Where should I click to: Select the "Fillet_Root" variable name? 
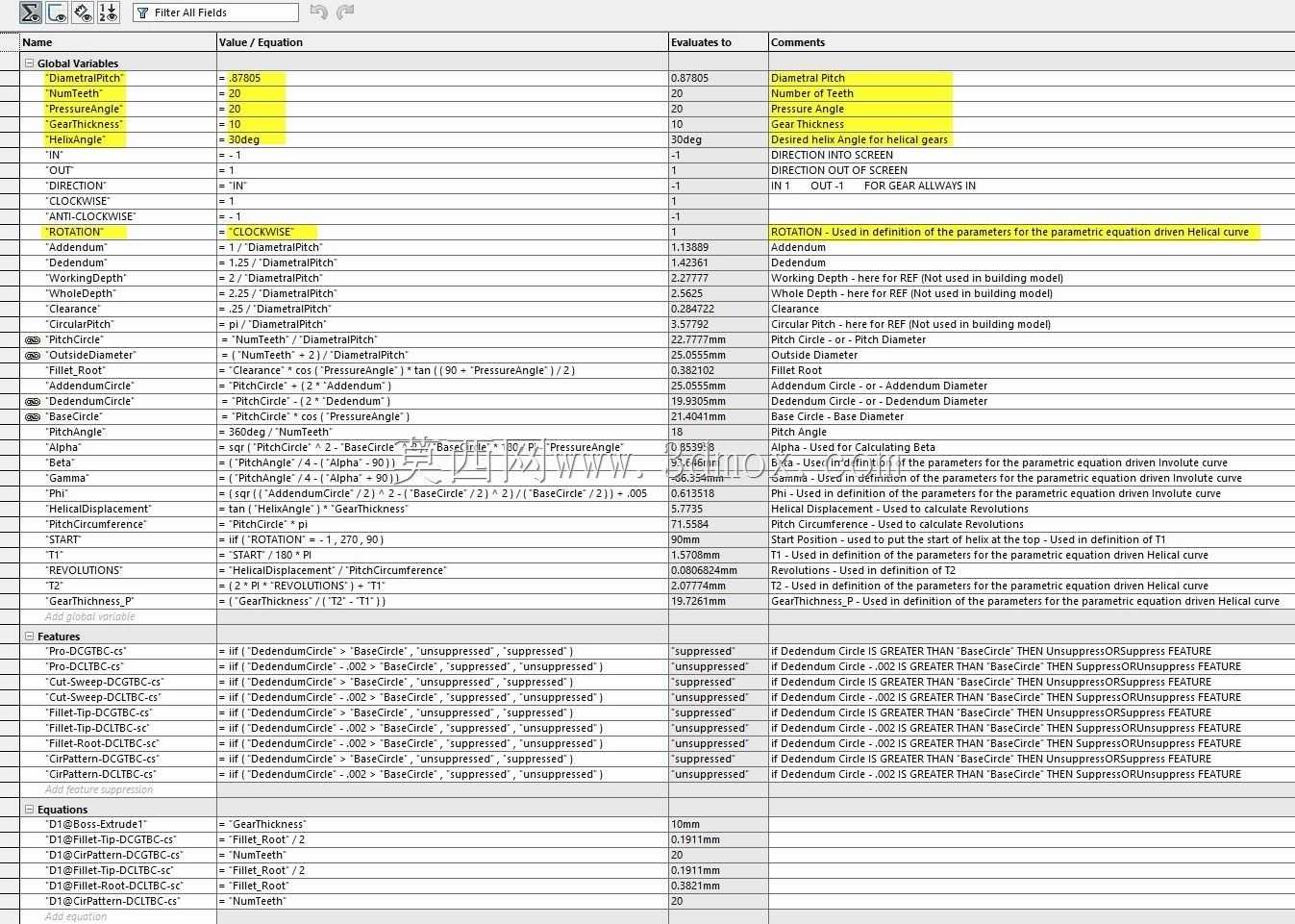pyautogui.click(x=75, y=371)
